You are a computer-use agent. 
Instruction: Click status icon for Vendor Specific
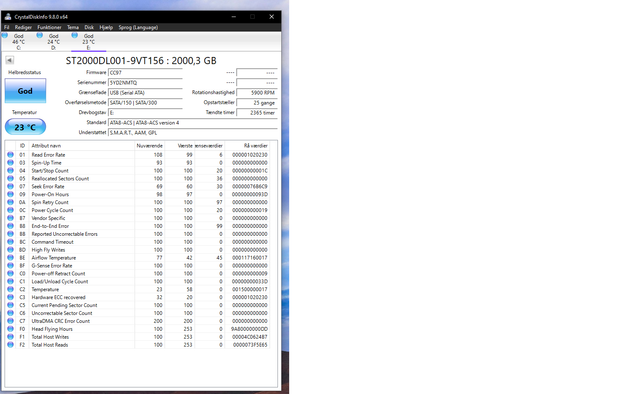(10, 218)
